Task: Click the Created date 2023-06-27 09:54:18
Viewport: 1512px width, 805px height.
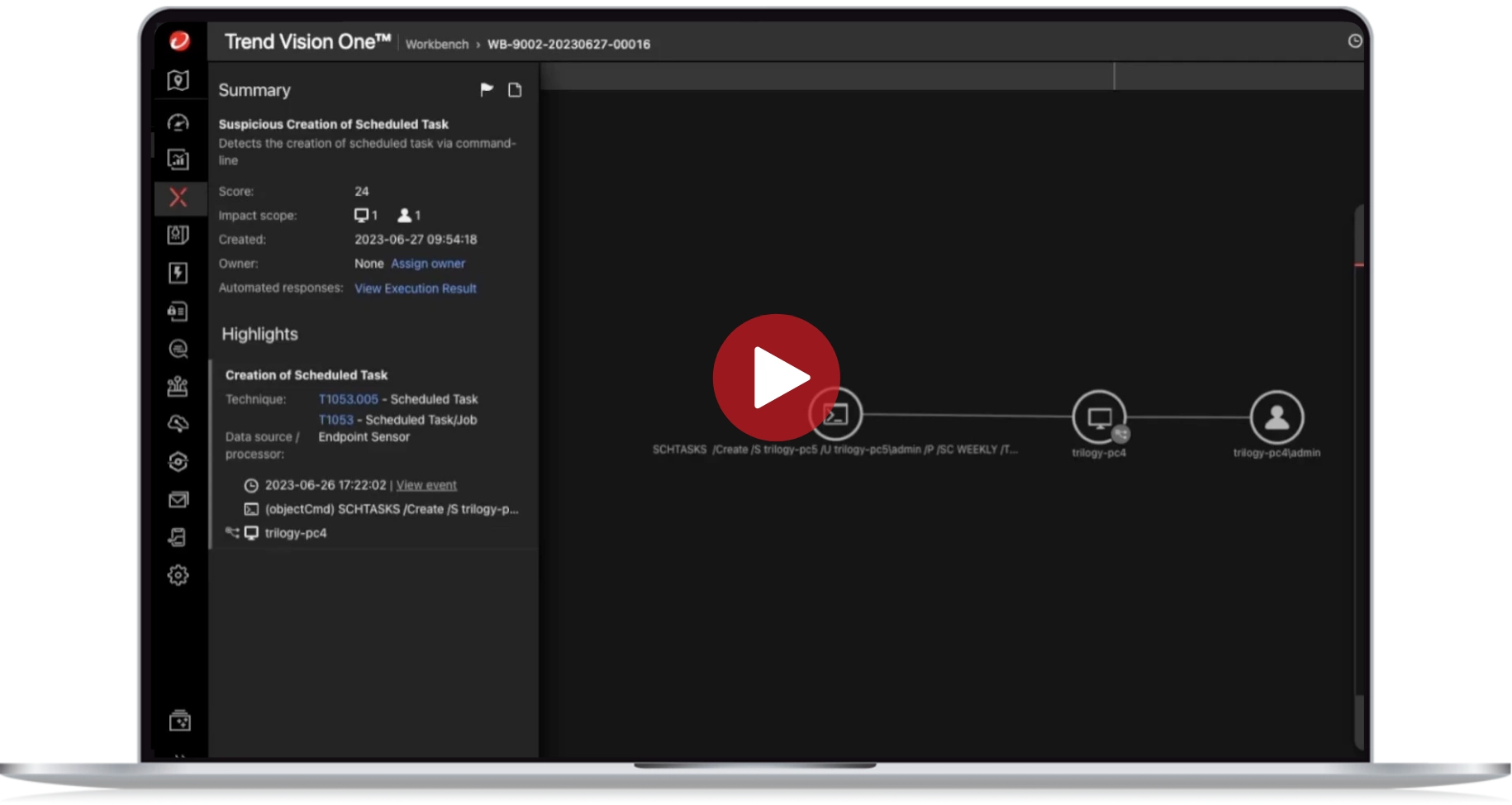Action: coord(416,240)
